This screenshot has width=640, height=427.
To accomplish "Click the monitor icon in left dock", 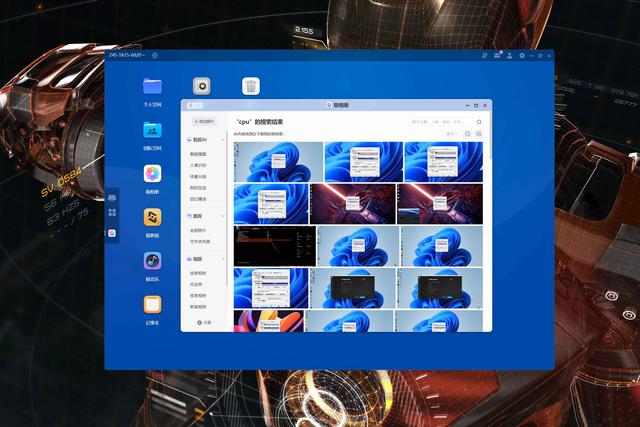I will 112,198.
